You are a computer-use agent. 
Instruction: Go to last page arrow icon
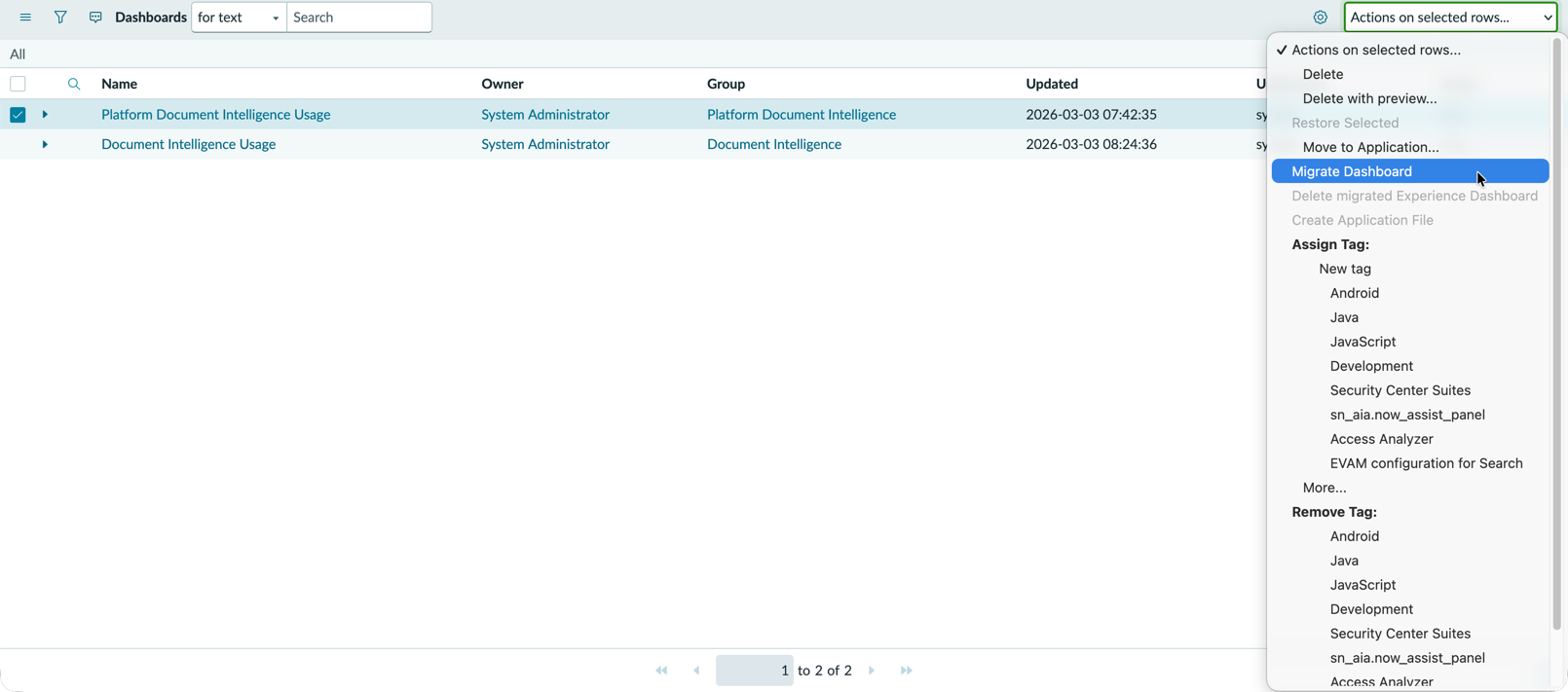point(907,671)
